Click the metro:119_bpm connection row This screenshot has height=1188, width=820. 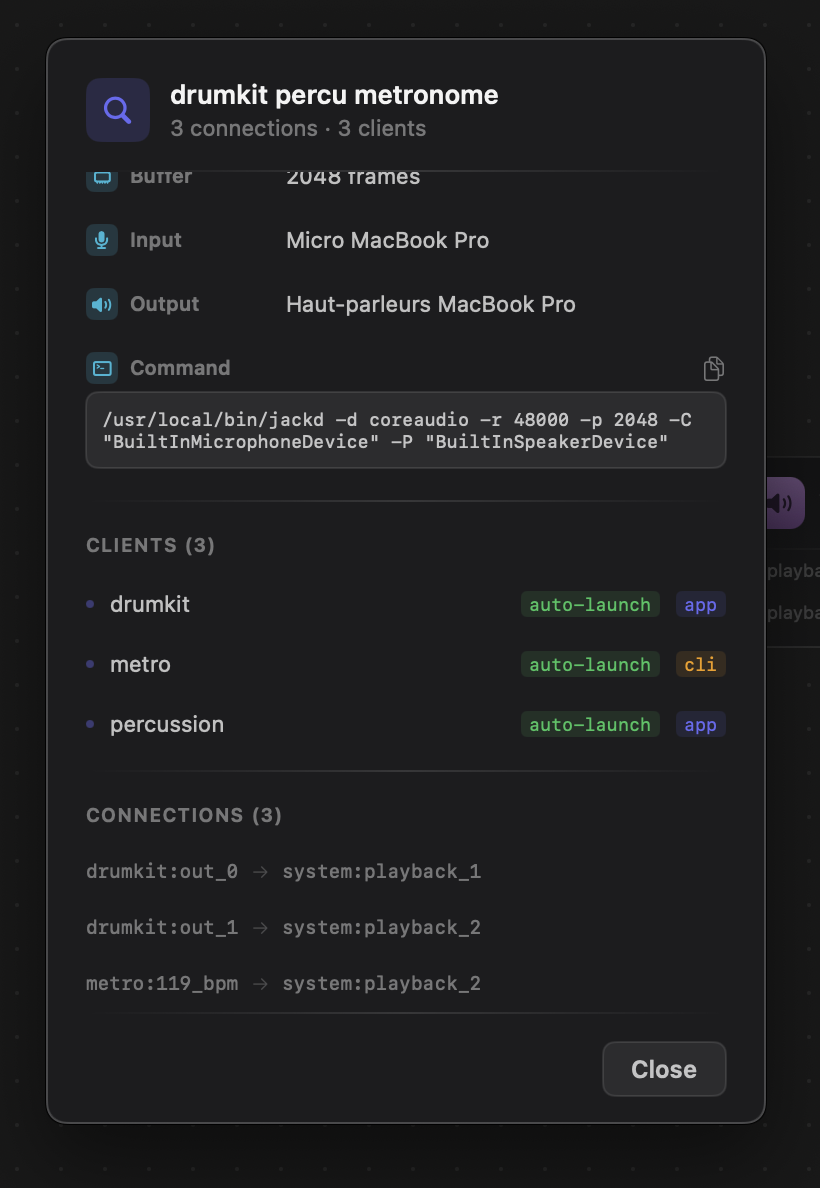pyautogui.click(x=284, y=983)
